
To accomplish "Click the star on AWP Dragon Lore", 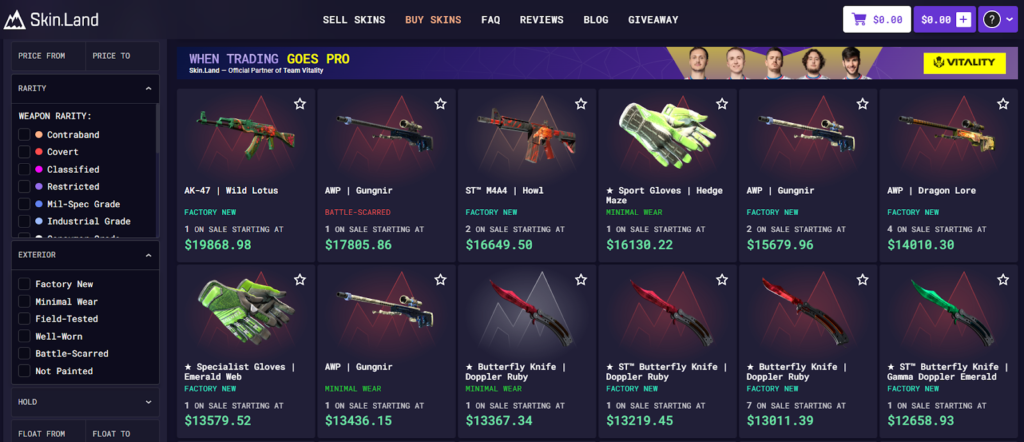I will pyautogui.click(x=1003, y=104).
